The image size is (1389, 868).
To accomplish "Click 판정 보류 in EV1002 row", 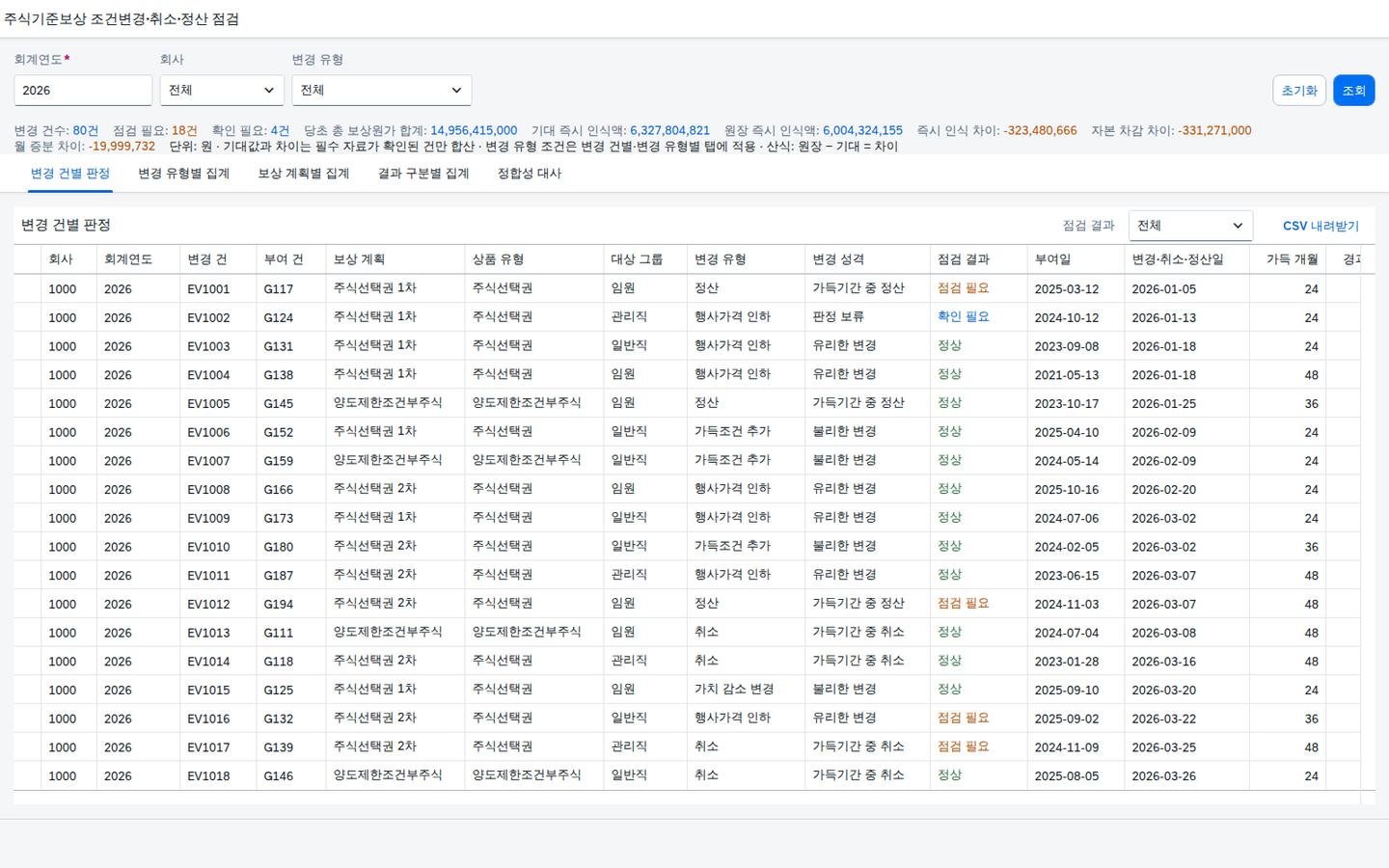I will pyautogui.click(x=838, y=316).
